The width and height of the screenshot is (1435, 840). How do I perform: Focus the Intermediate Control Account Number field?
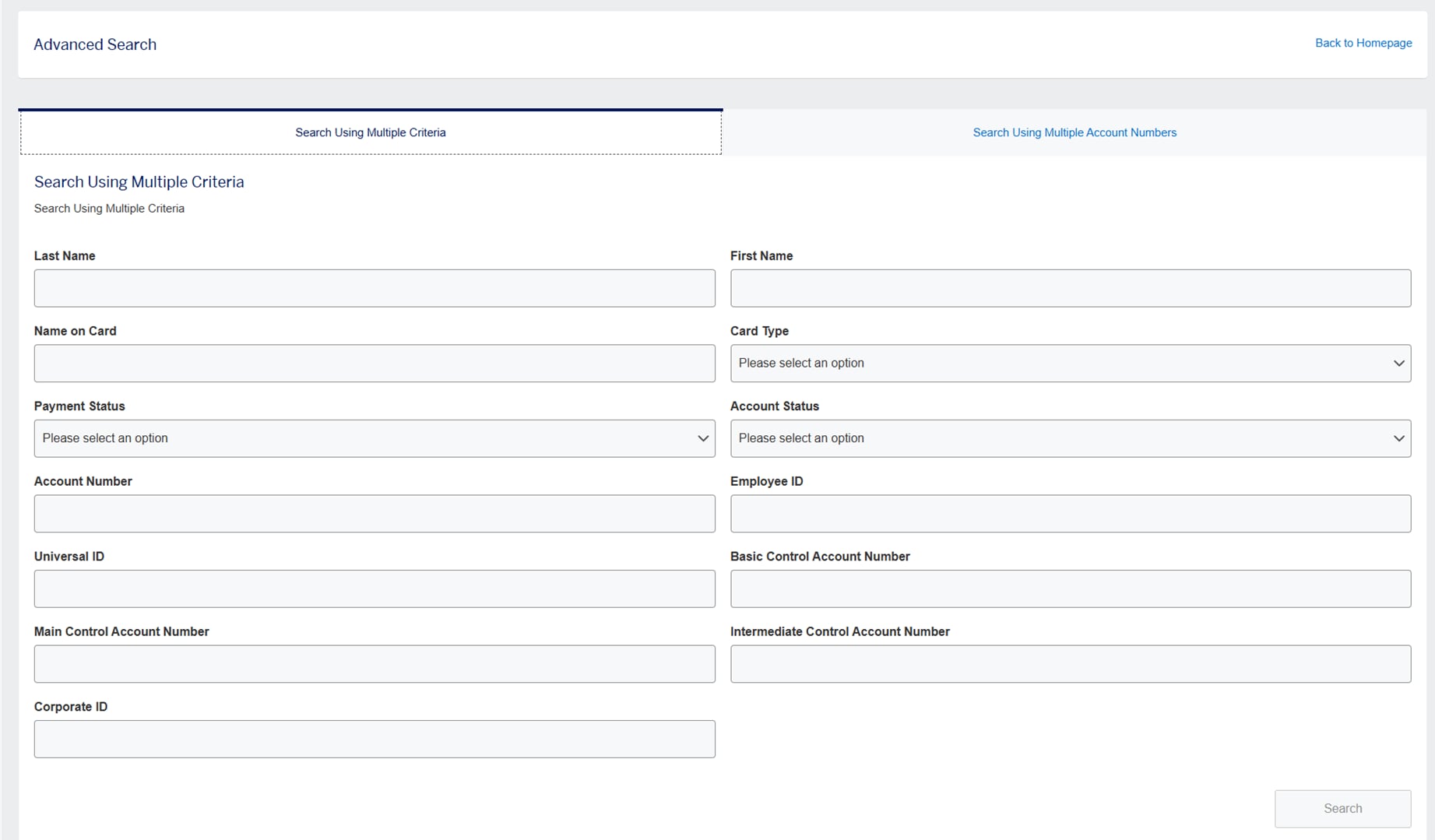[1070, 664]
